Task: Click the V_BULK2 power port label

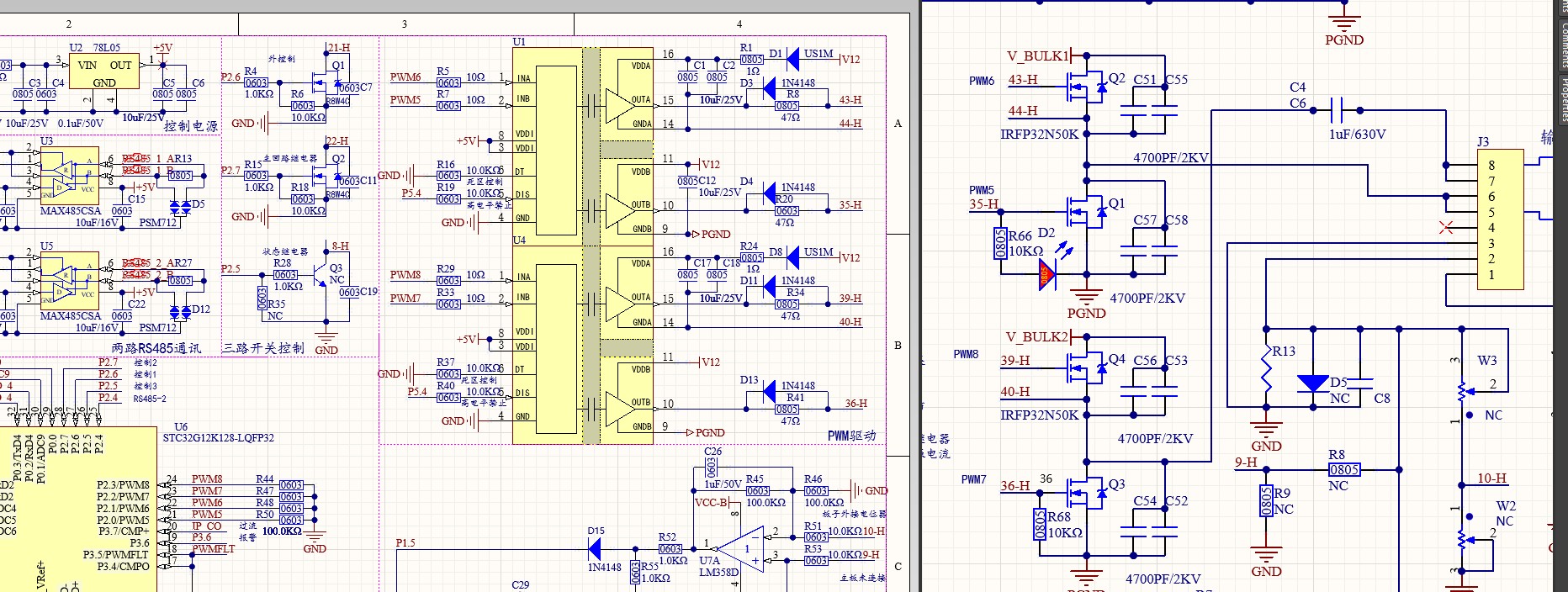Action: 1037,337
